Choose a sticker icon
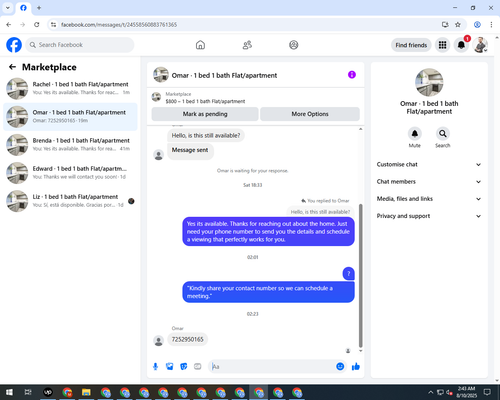The height and width of the screenshot is (400, 500). point(184,367)
